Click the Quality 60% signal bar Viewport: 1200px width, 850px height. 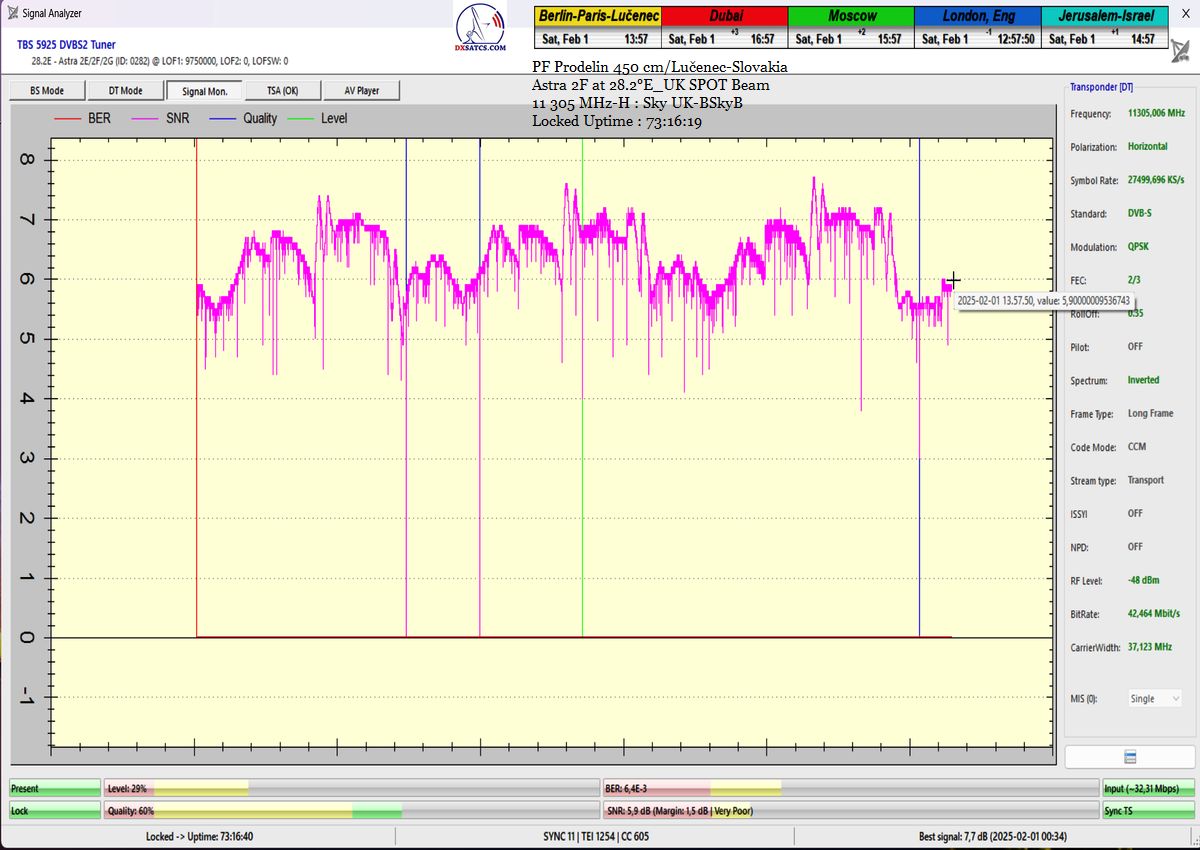point(350,811)
